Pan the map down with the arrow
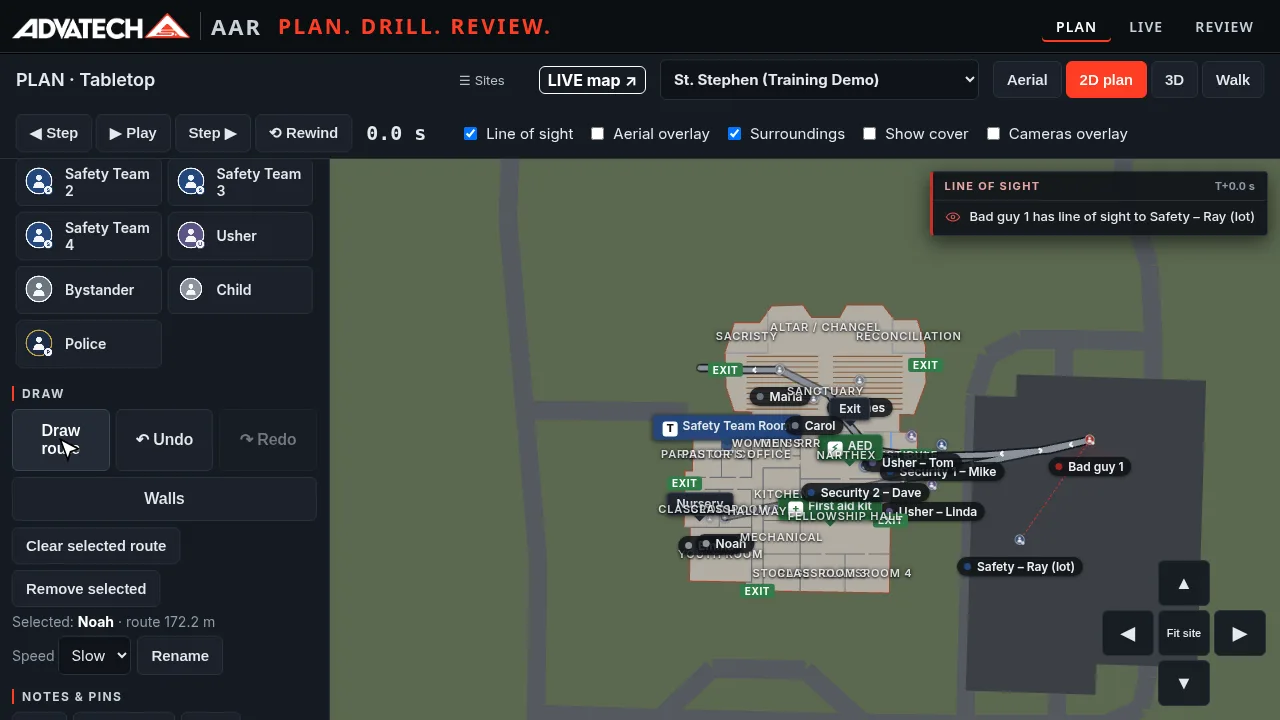Screen dimensions: 1280x720 (x=1184, y=683)
